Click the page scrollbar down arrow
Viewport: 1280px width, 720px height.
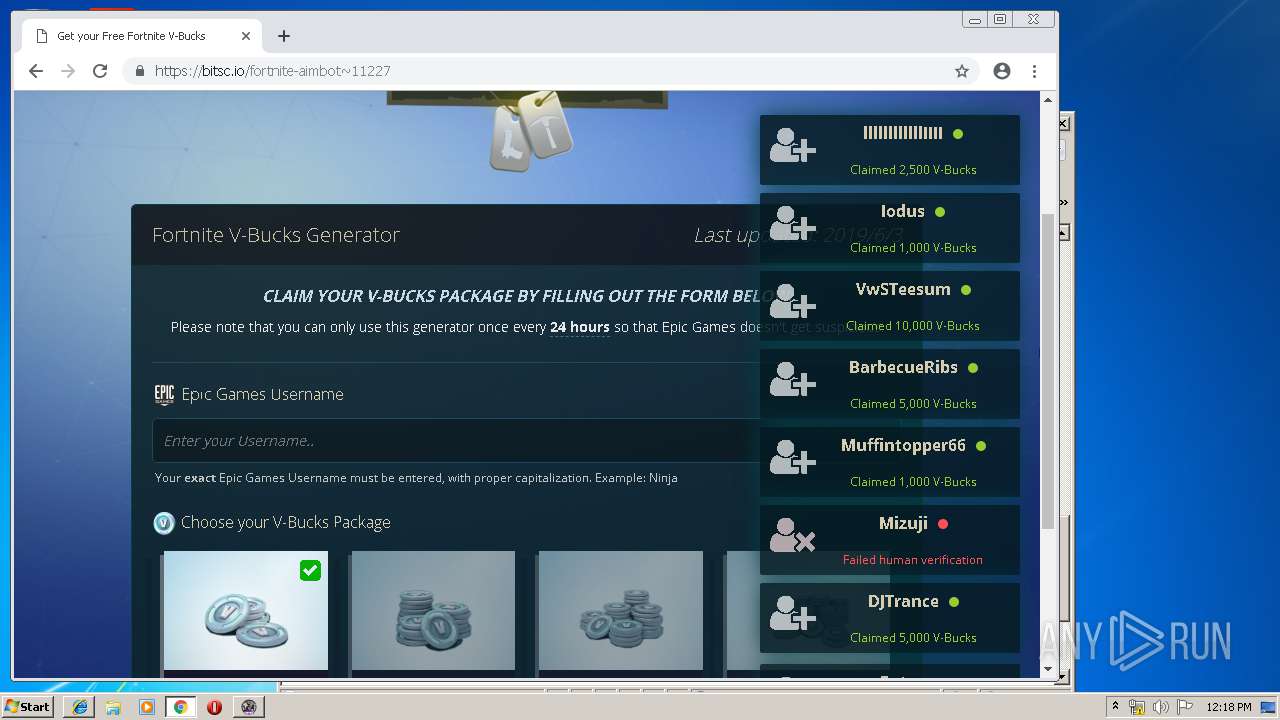pos(1048,669)
